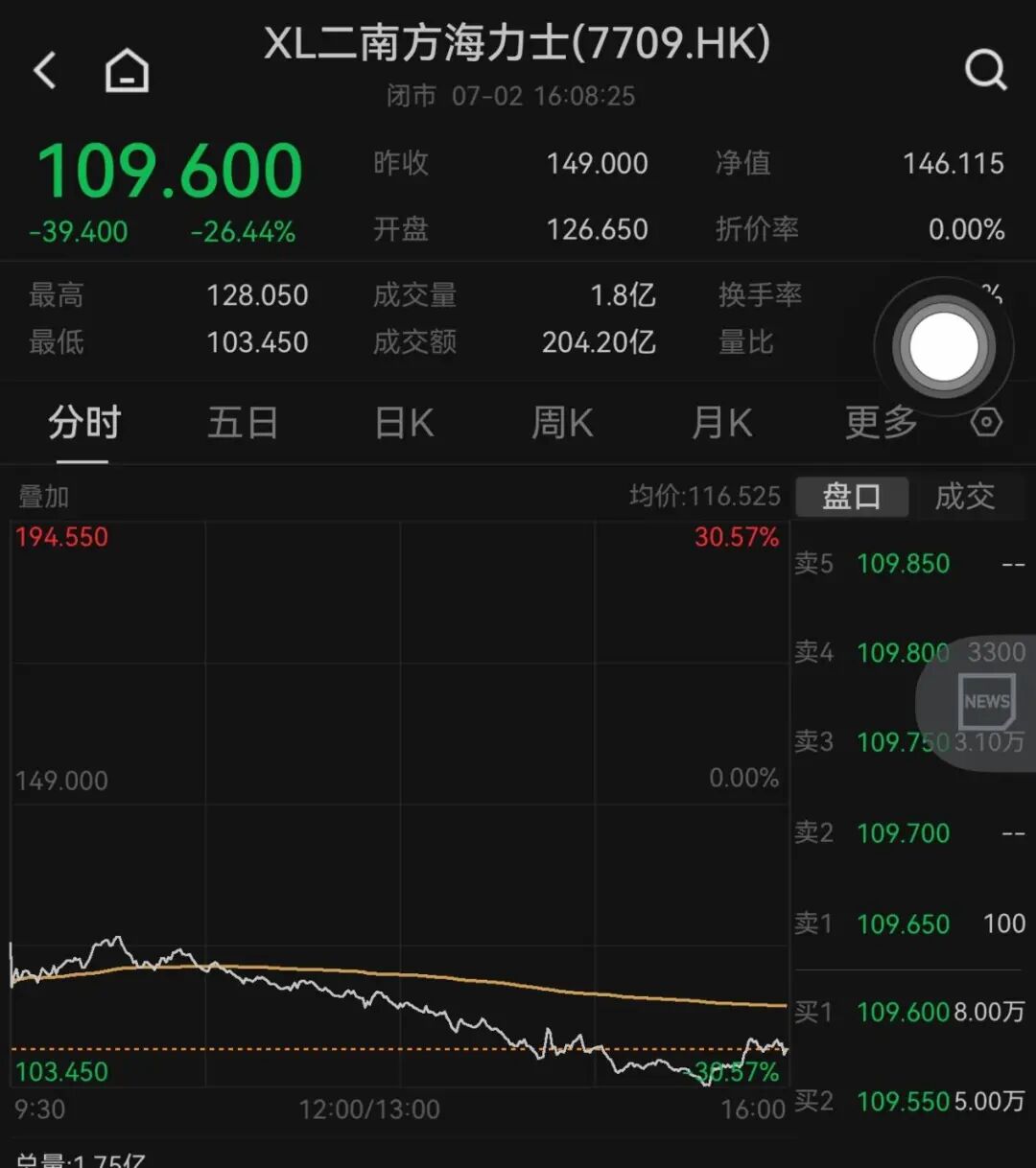Tap the 开盘 value 126.650
The height and width of the screenshot is (1168, 1036).
pyautogui.click(x=598, y=229)
